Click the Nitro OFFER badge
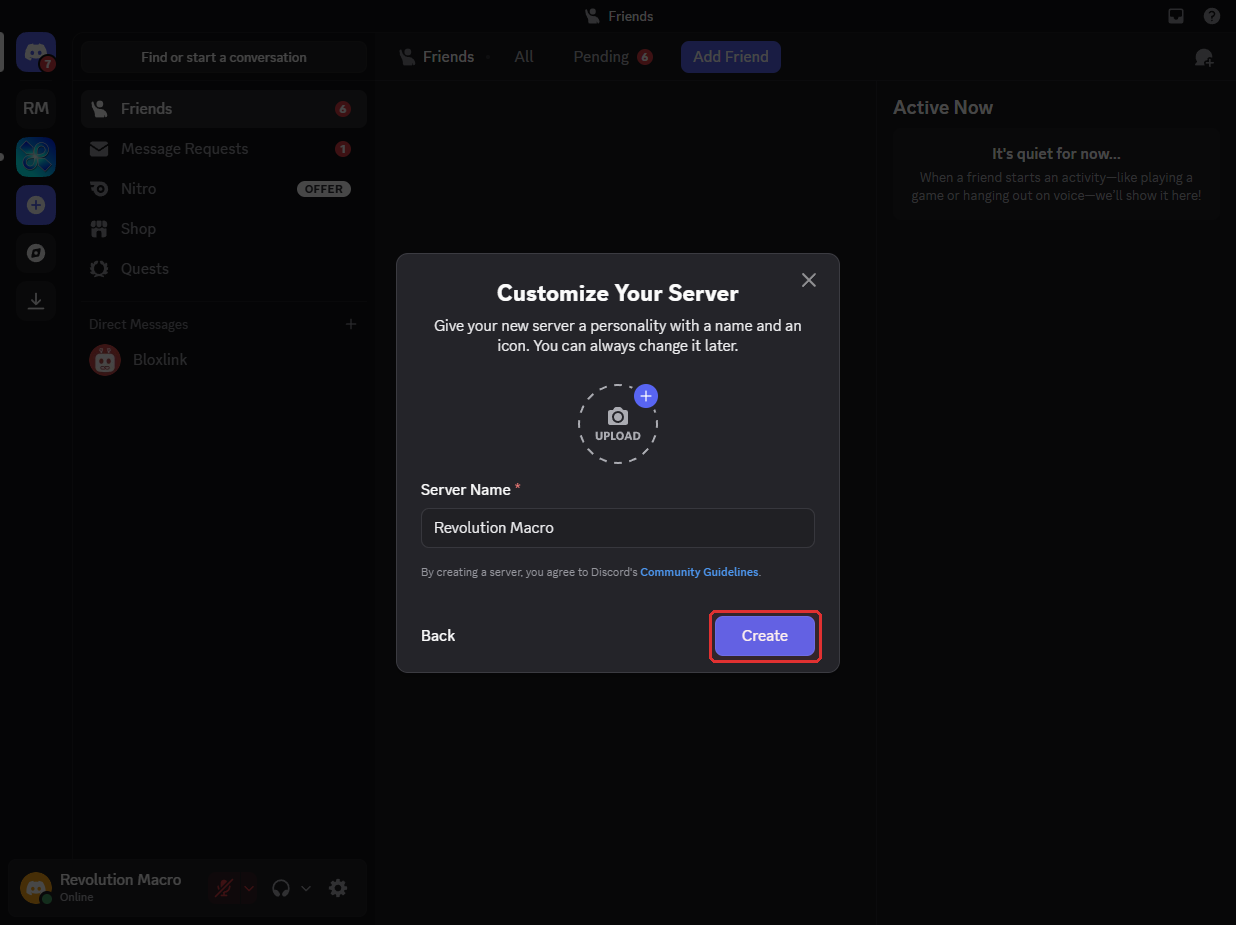 click(x=324, y=189)
